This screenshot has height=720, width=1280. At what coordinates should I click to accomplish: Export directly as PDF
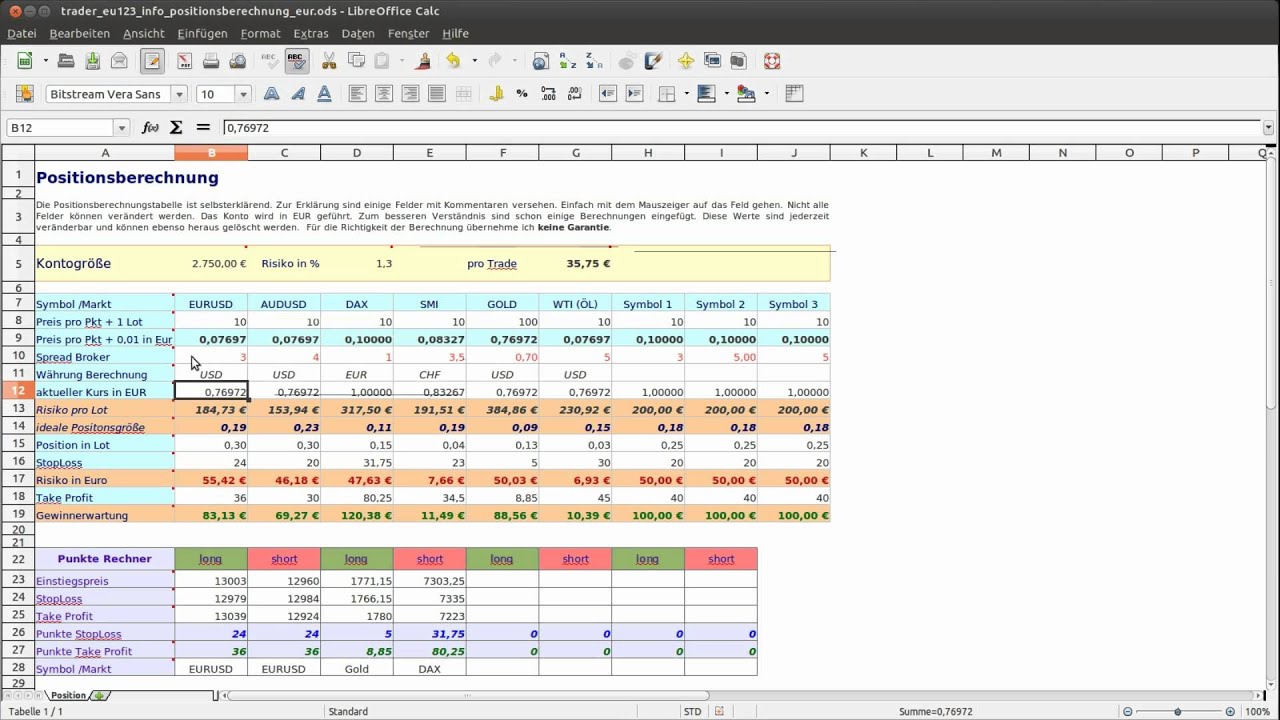coord(185,61)
